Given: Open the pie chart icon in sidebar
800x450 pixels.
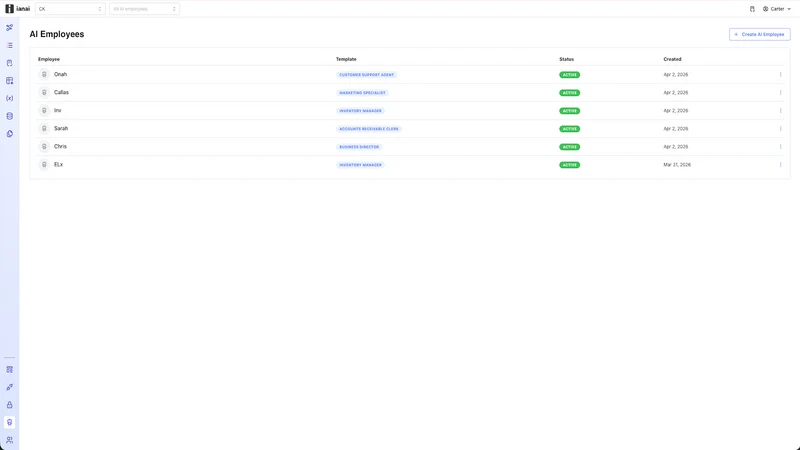Looking at the screenshot, I should [10, 134].
